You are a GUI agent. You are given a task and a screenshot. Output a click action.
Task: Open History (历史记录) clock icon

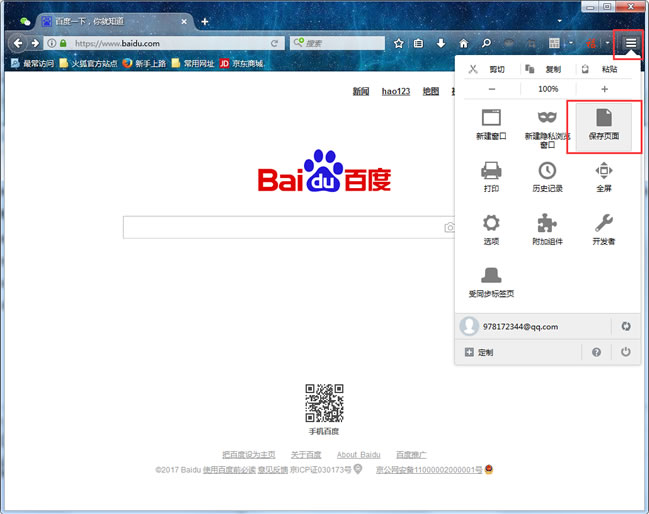tap(547, 171)
